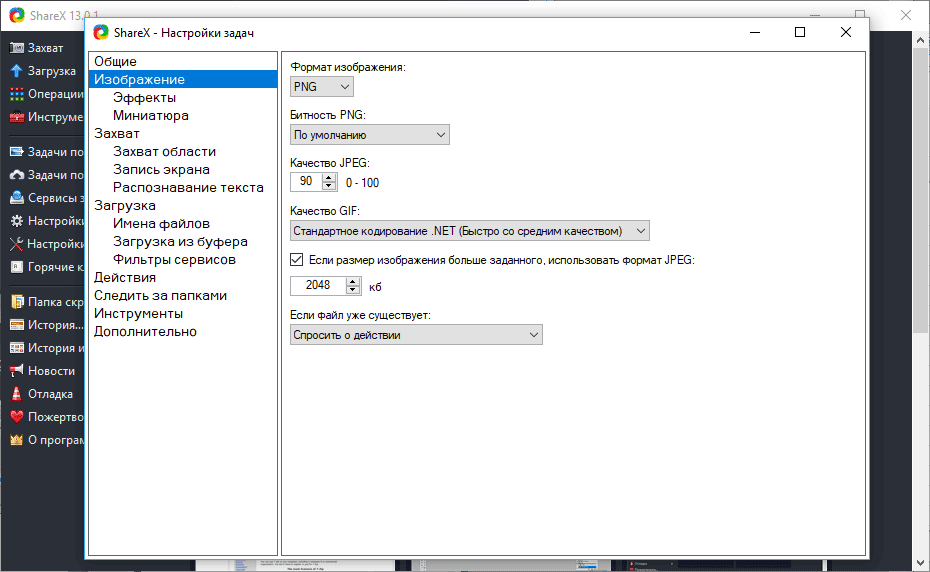Open the Битность PNG dropdown
The image size is (930, 572).
[x=370, y=135]
